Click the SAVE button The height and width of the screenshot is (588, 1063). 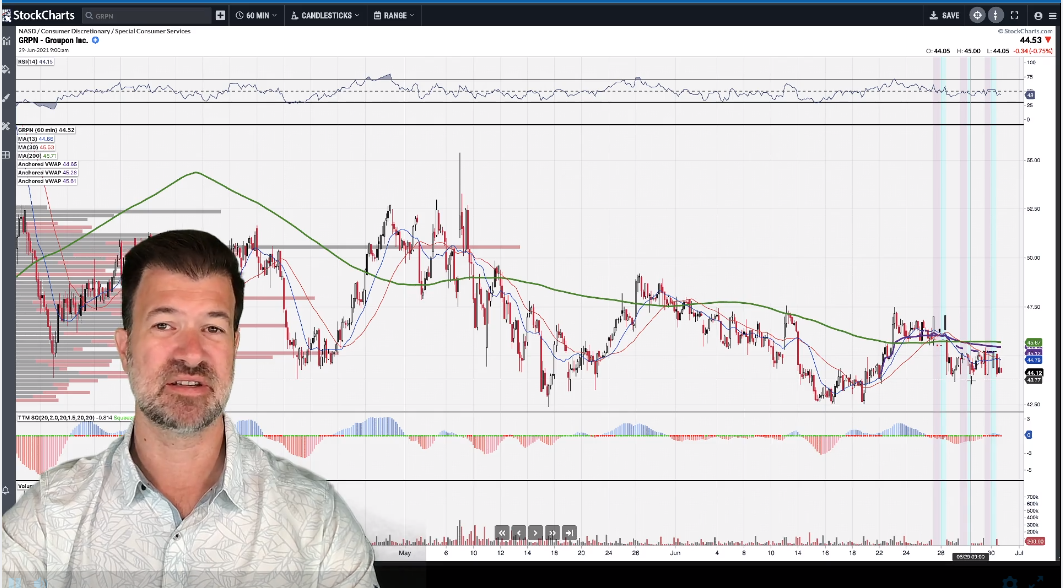[944, 15]
